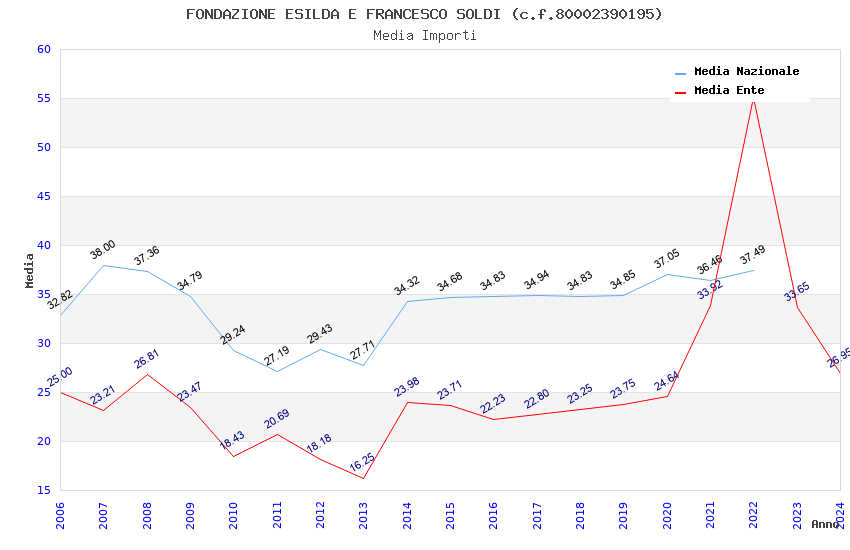This screenshot has width=850, height=550.
Task: Click the 23.47 Ente data label
Action: pyautogui.click(x=190, y=391)
